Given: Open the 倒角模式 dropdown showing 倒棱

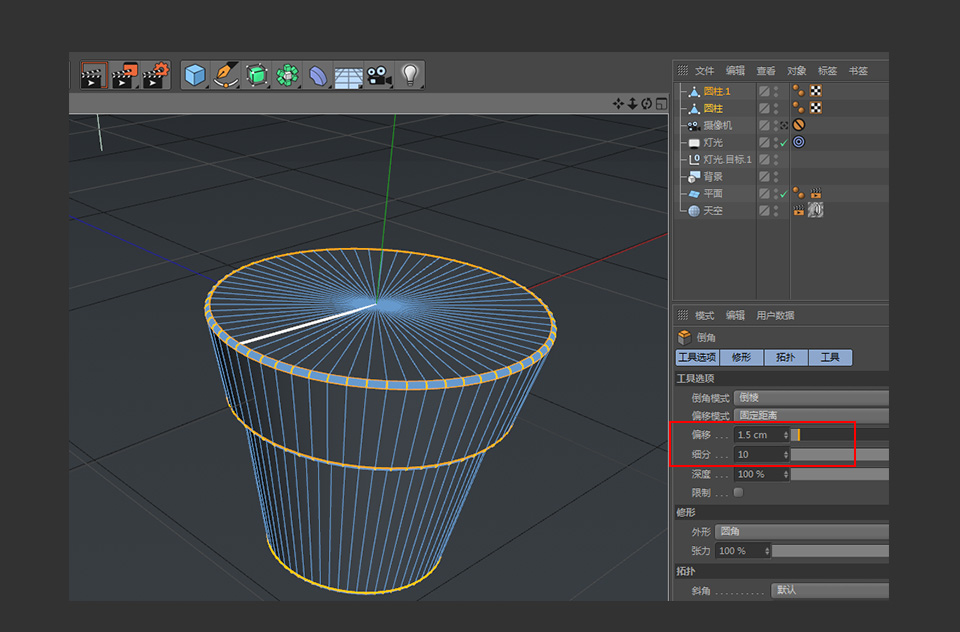Looking at the screenshot, I should pos(810,396).
